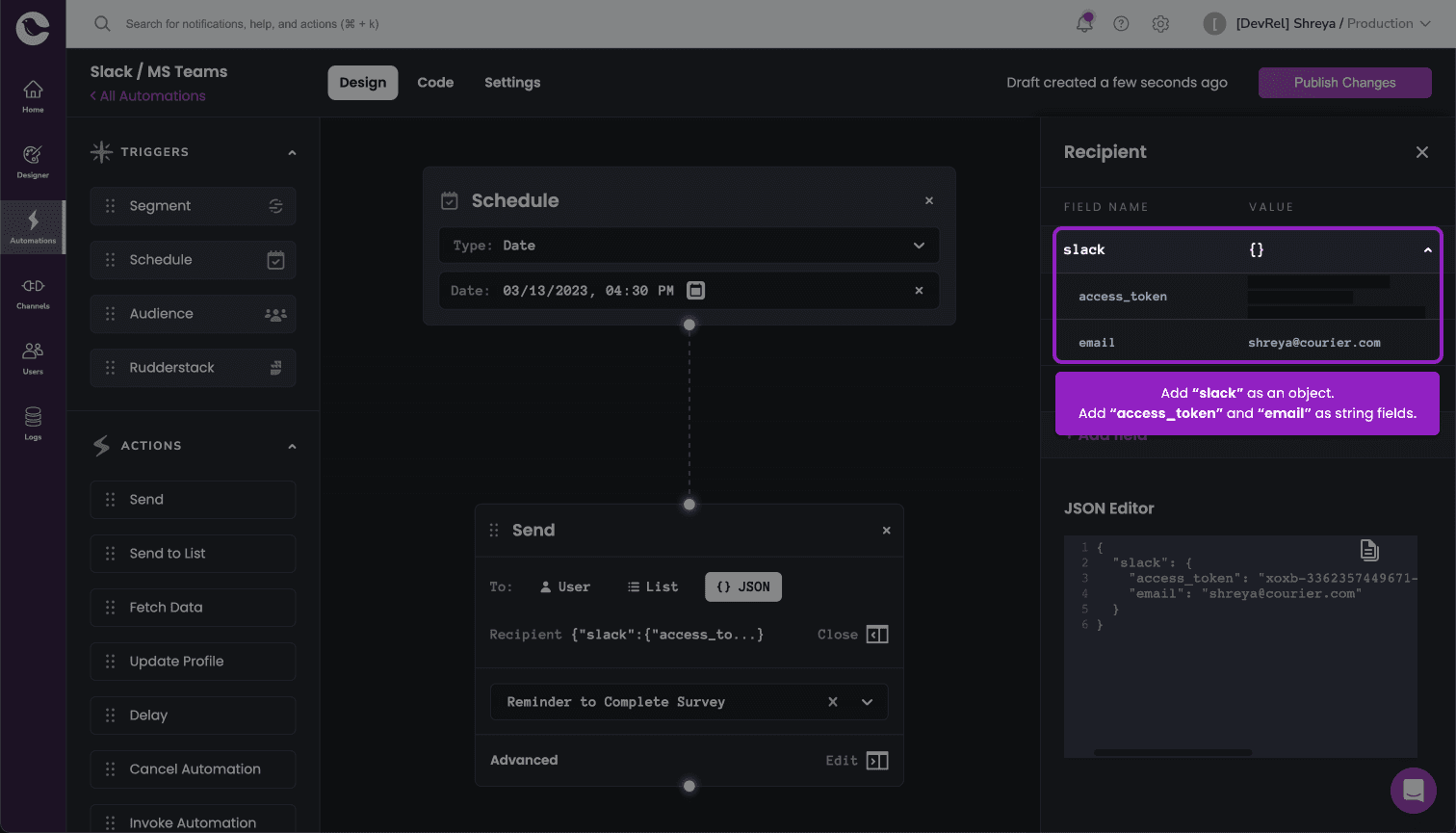Clear the schedule date value
Screen dimensions: 1456x833
point(919,290)
